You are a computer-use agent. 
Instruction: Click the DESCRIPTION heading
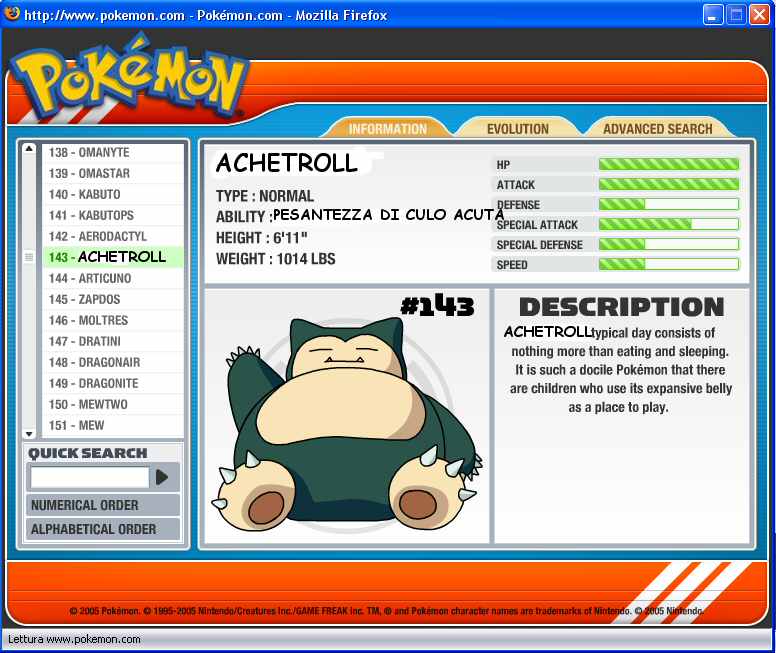(622, 307)
